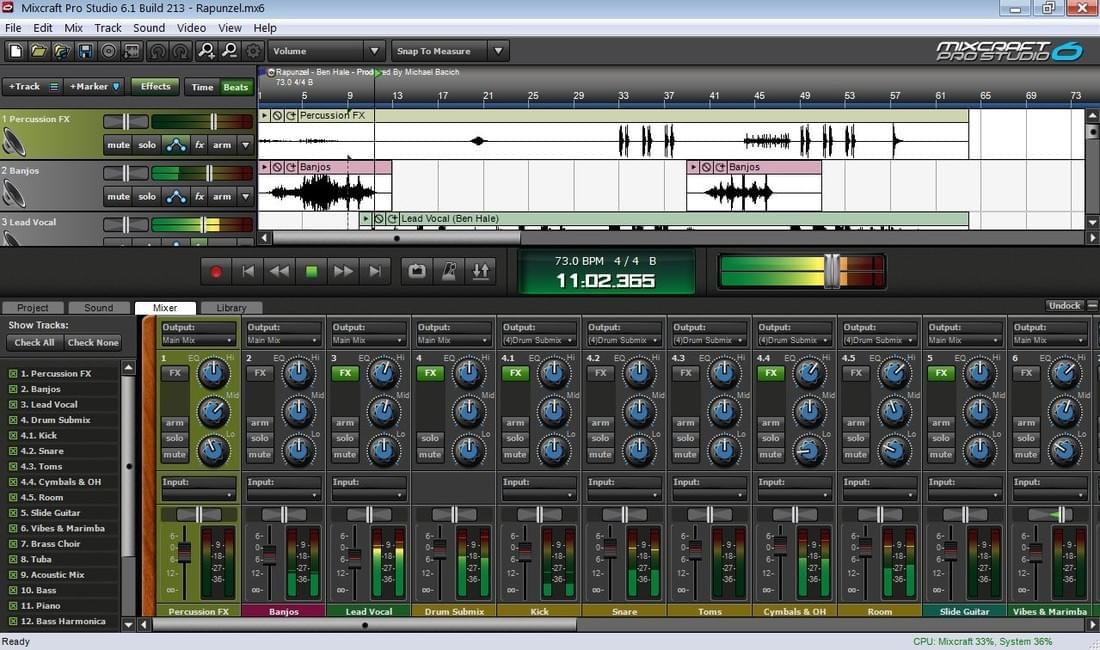Screen dimensions: 1100x650
Task: Open the Input dropdown on the Banjos channel
Action: [x=283, y=495]
